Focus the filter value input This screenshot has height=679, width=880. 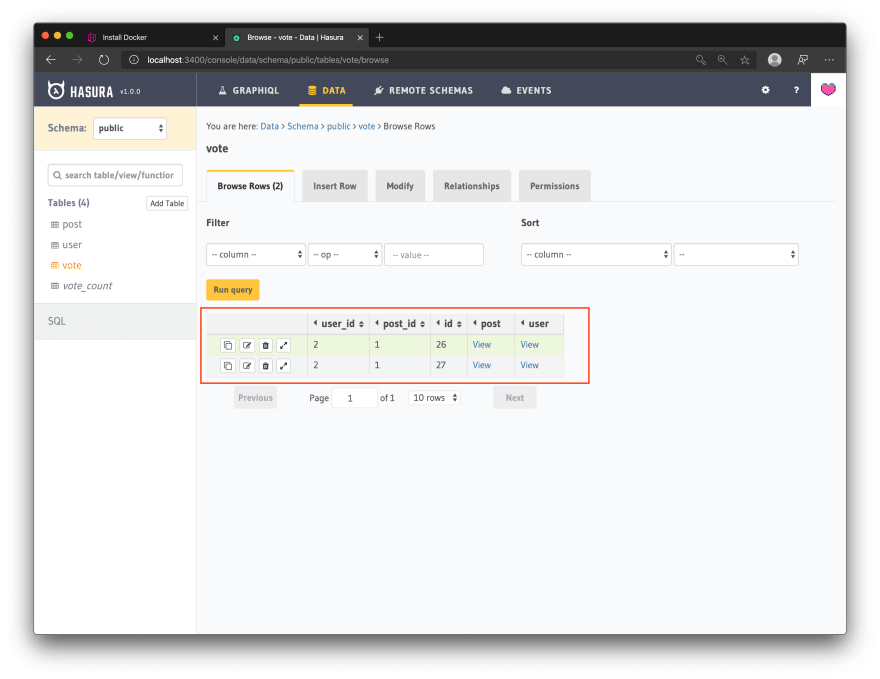pos(434,254)
